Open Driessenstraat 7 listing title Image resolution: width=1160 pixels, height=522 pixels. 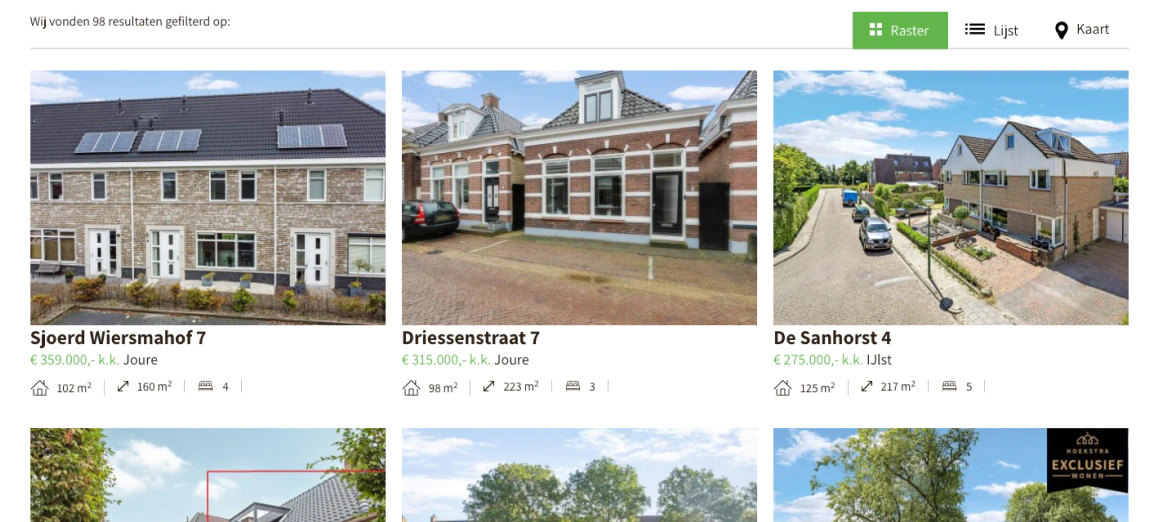471,338
